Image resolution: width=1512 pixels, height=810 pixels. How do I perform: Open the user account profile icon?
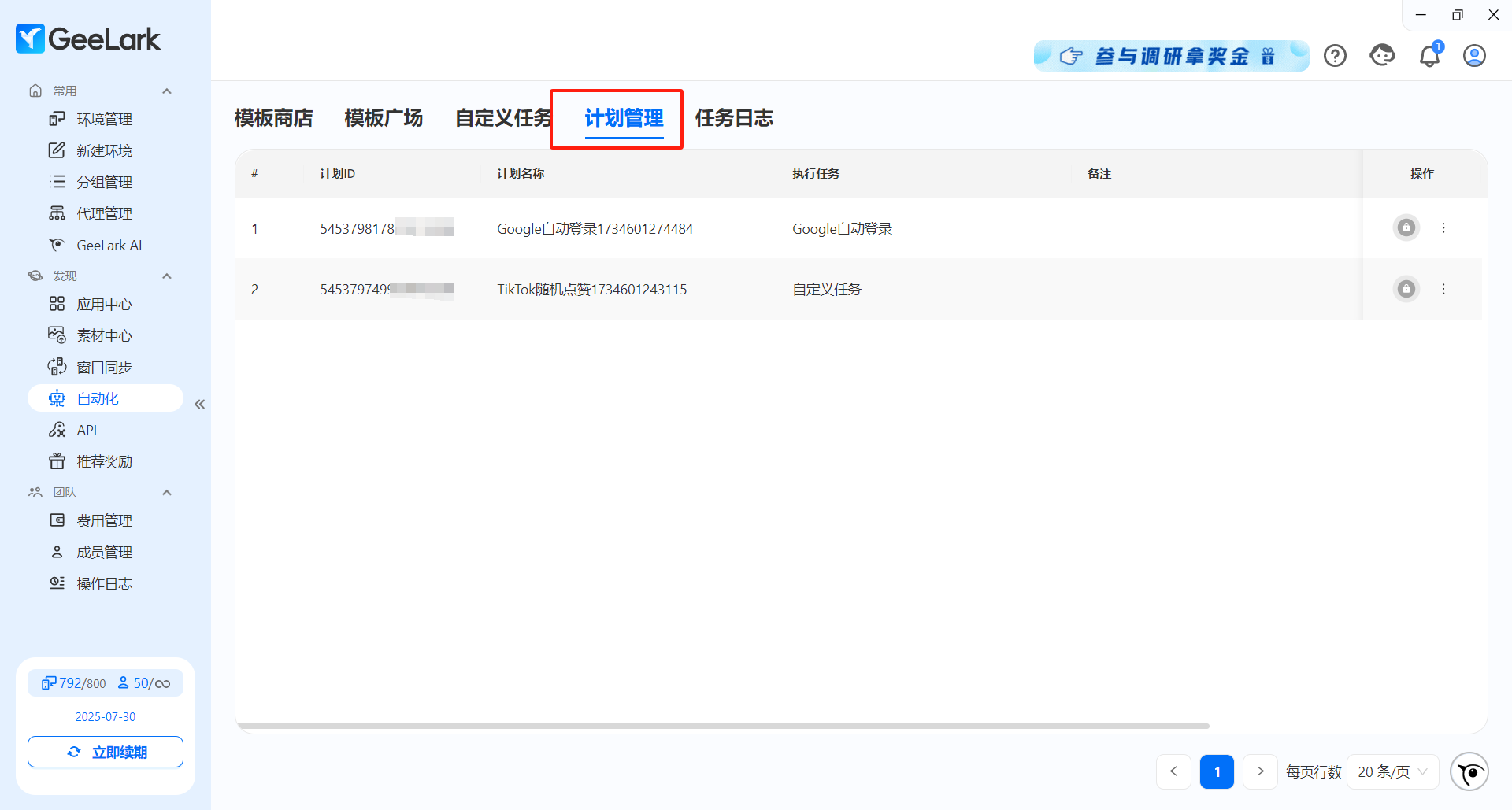1474,56
